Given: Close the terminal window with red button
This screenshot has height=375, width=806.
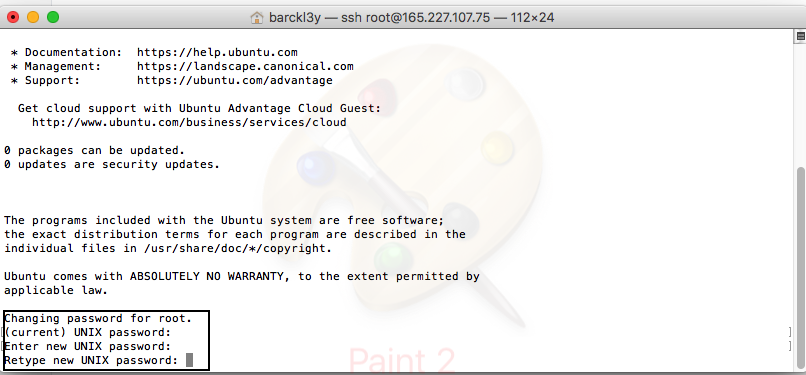Looking at the screenshot, I should click(13, 17).
